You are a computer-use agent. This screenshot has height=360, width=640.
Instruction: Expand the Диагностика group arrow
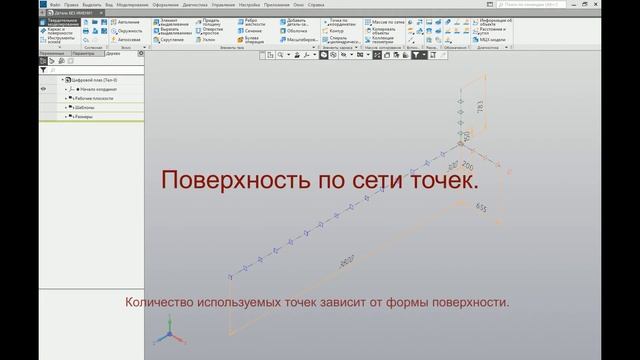coord(506,48)
